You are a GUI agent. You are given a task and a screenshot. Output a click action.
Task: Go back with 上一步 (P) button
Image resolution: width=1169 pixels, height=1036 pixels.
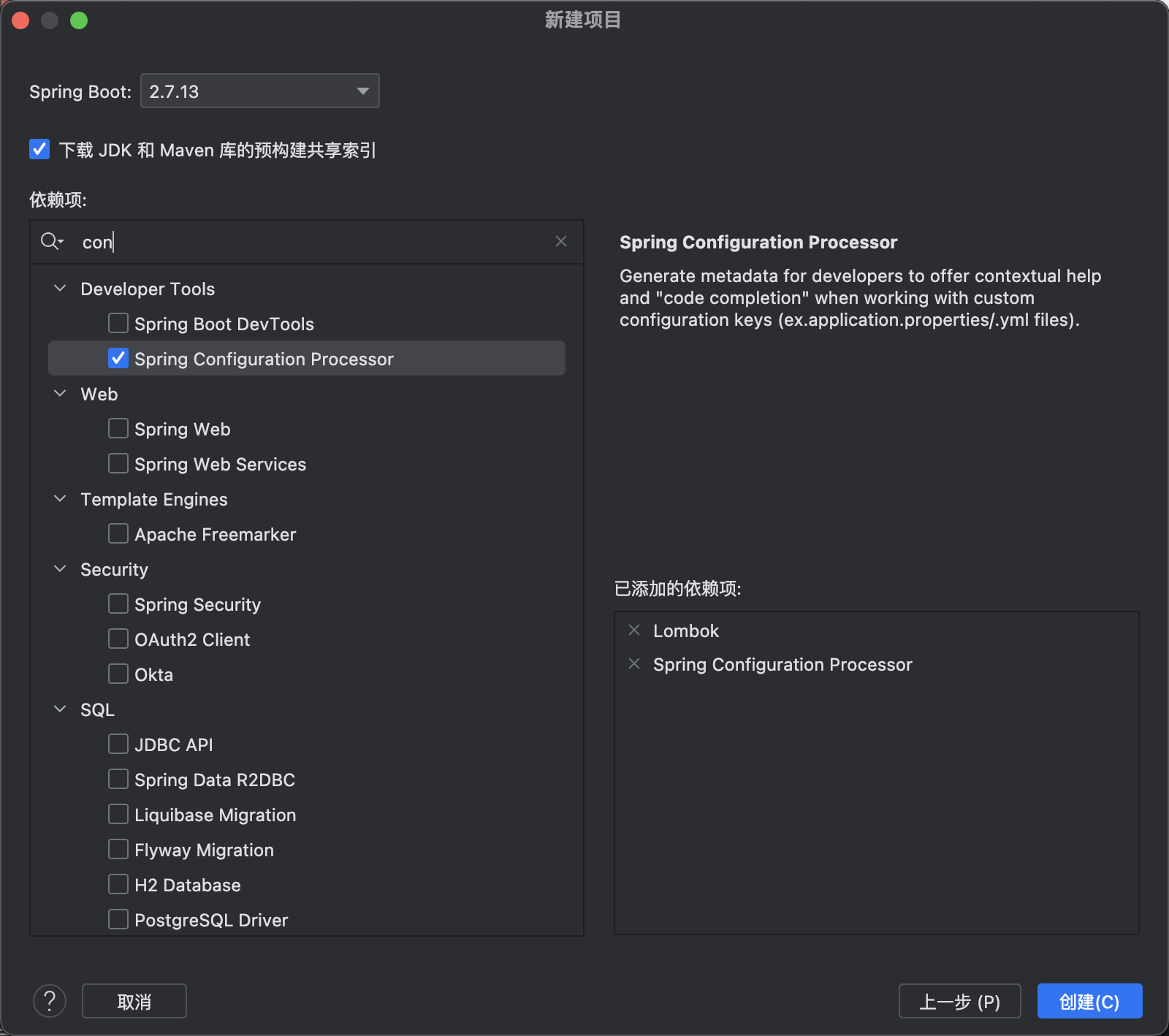tap(959, 1001)
